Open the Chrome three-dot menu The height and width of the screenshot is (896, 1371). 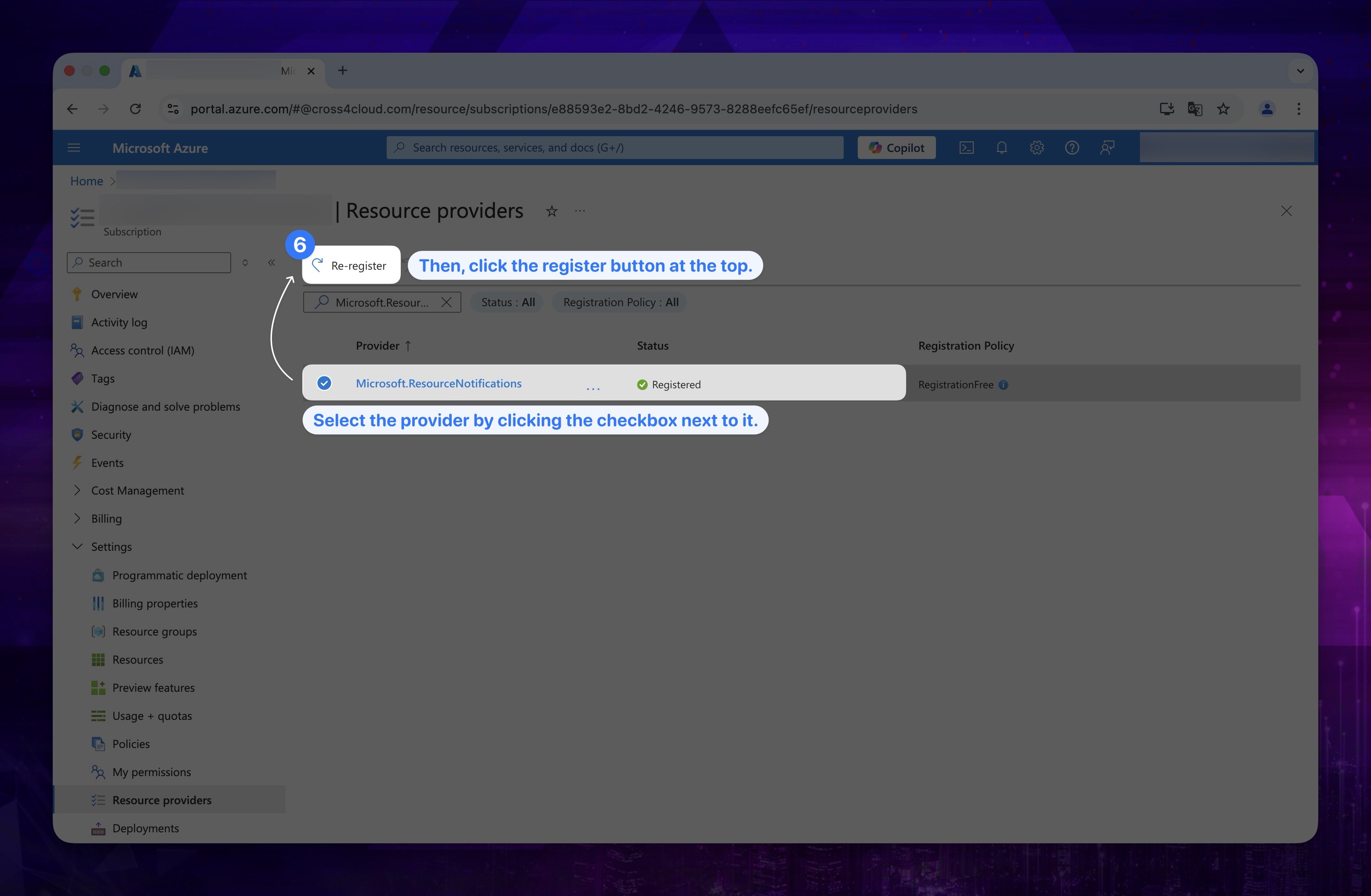pos(1298,109)
